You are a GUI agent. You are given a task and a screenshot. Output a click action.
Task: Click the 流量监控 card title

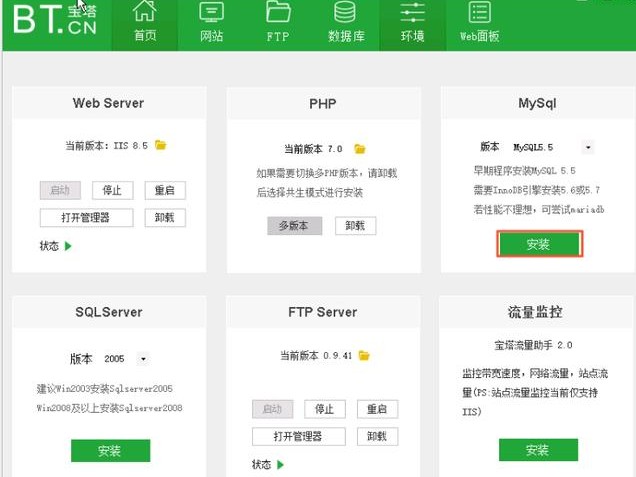coord(535,312)
